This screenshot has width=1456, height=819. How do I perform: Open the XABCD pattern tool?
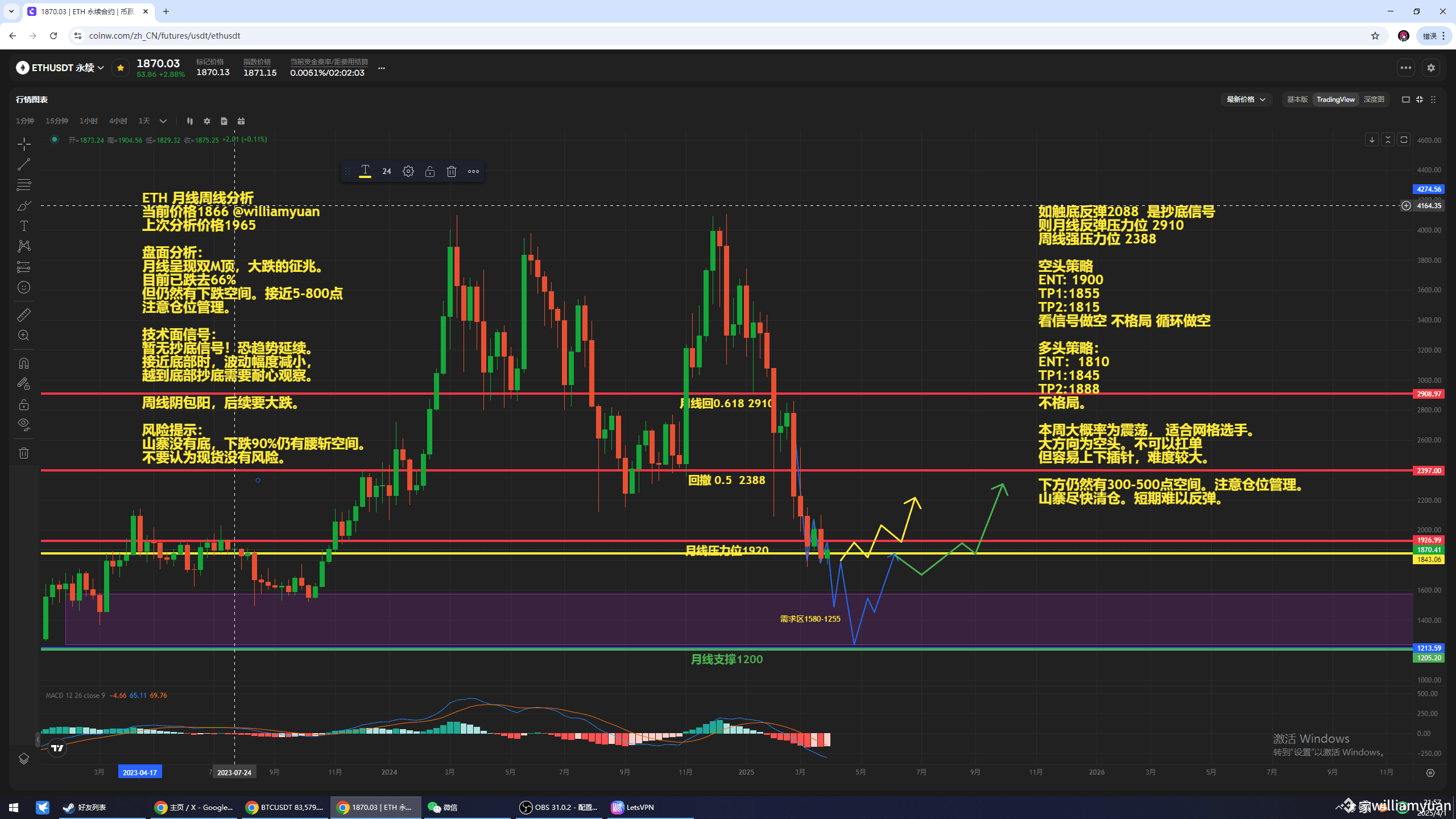pyautogui.click(x=23, y=246)
